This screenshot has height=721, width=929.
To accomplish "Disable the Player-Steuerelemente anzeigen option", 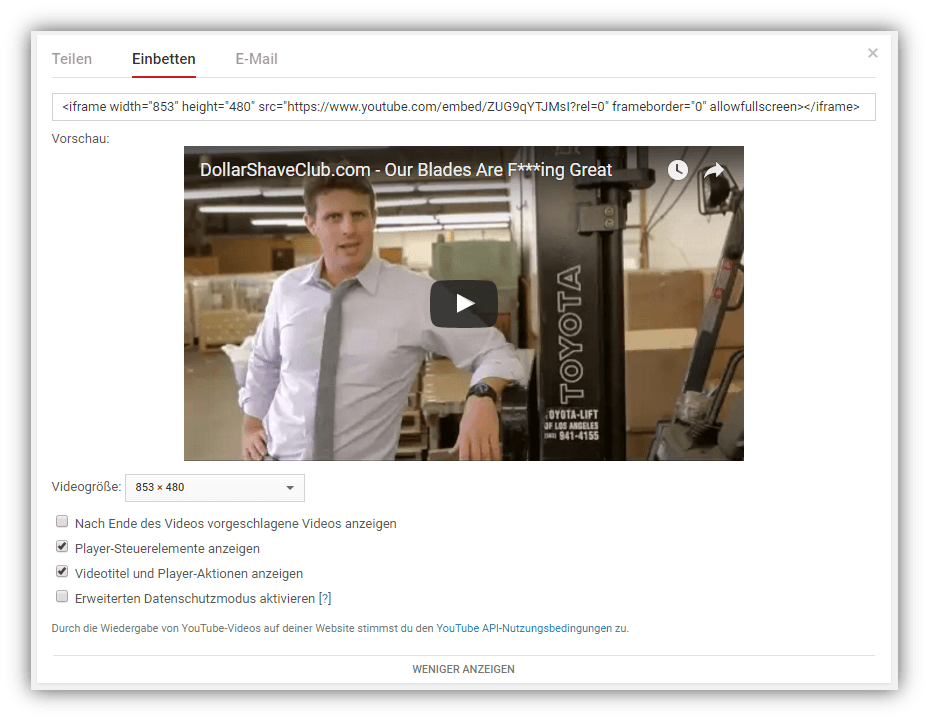I will [x=62, y=546].
